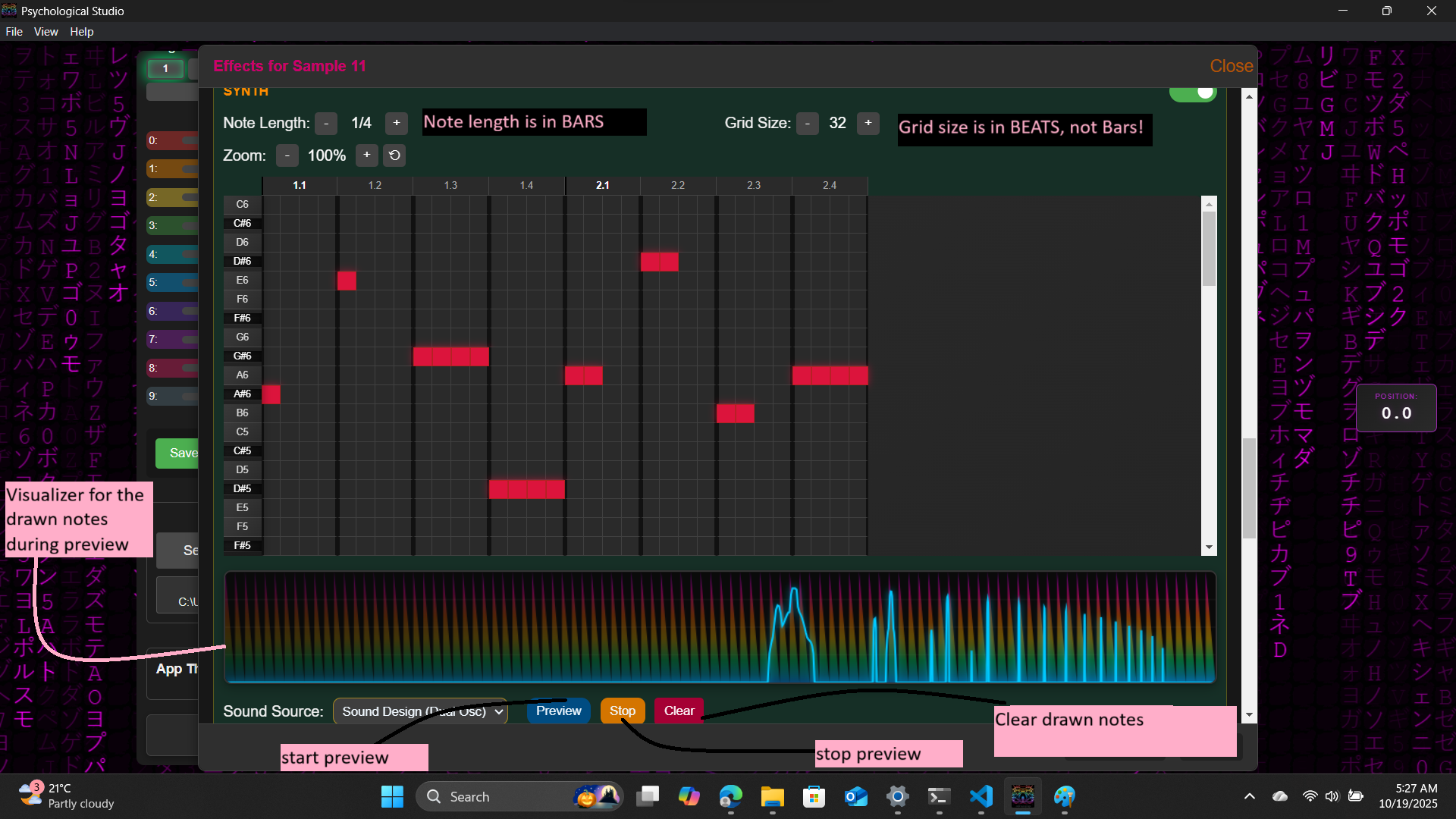Open Visual Studio Code from taskbar
The height and width of the screenshot is (819, 1456).
coord(981,796)
